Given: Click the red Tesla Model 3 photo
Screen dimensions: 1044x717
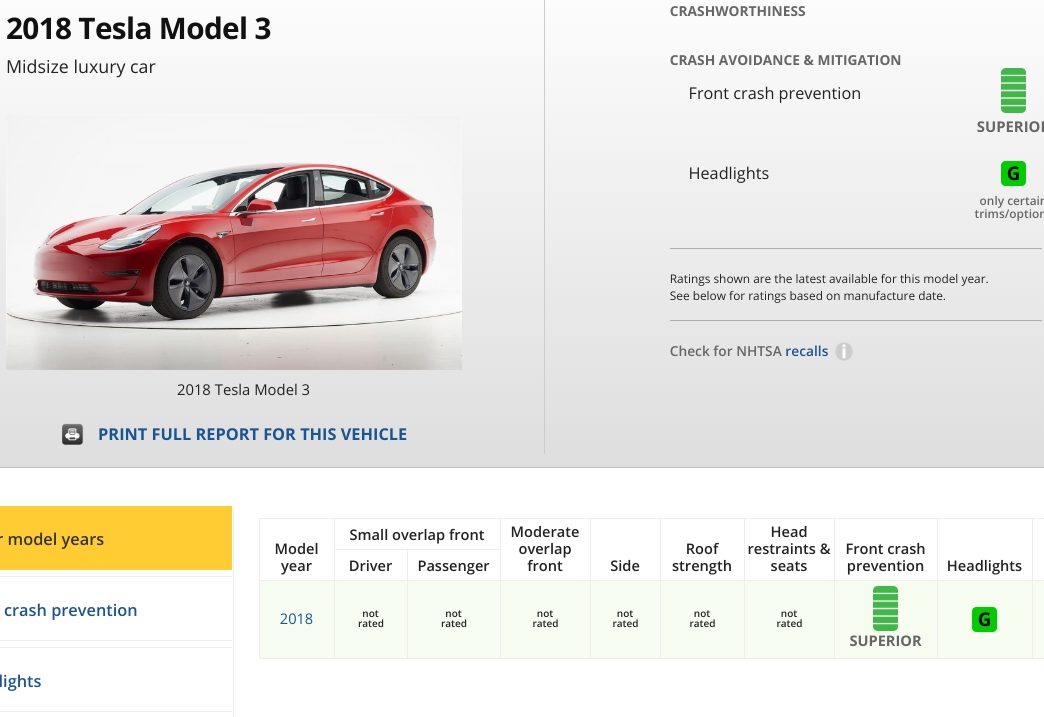Looking at the screenshot, I should pyautogui.click(x=234, y=242).
